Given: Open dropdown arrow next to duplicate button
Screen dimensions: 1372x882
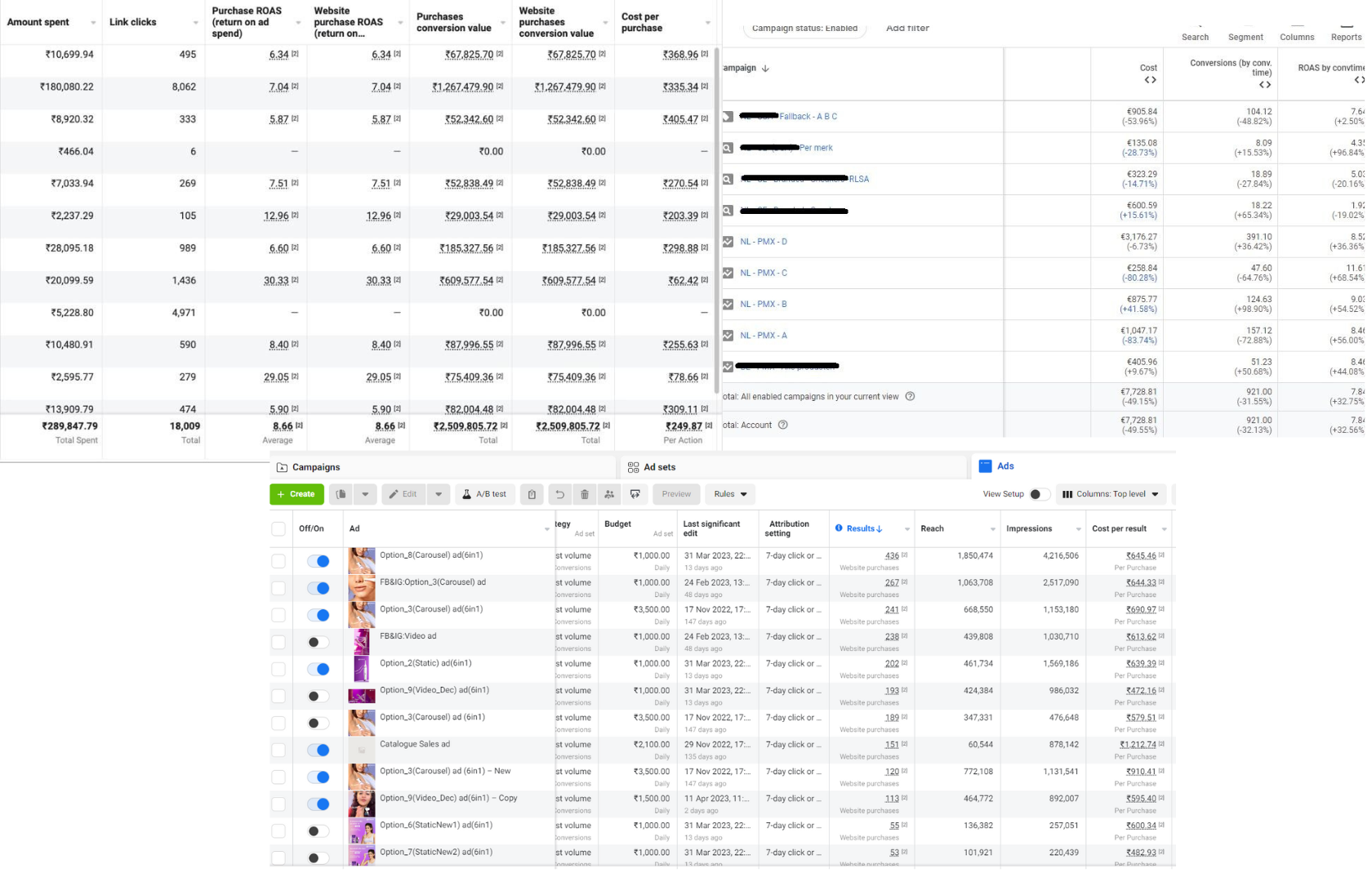Looking at the screenshot, I should (x=365, y=494).
